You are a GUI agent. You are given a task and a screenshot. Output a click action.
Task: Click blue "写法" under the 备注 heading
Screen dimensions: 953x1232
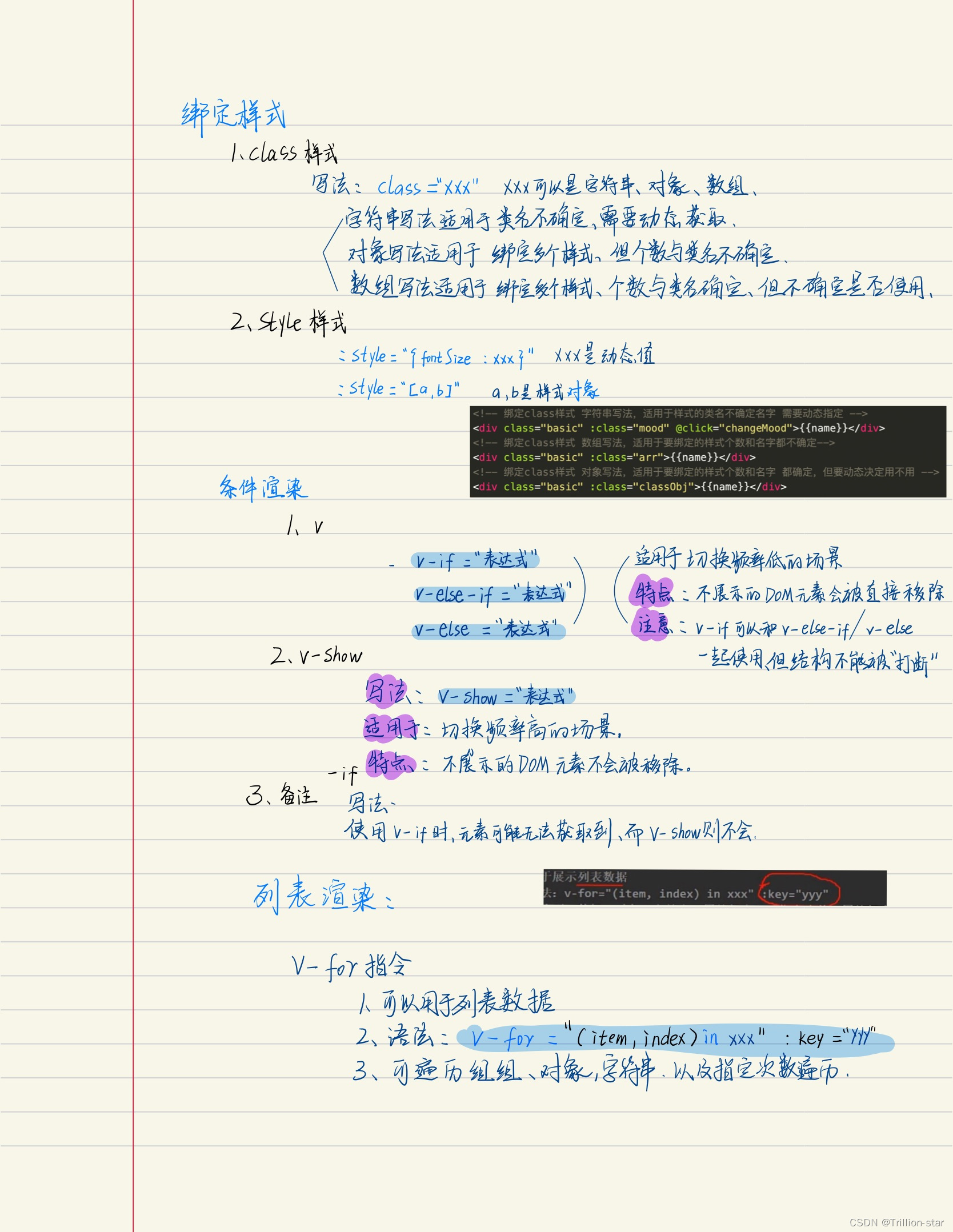[371, 803]
